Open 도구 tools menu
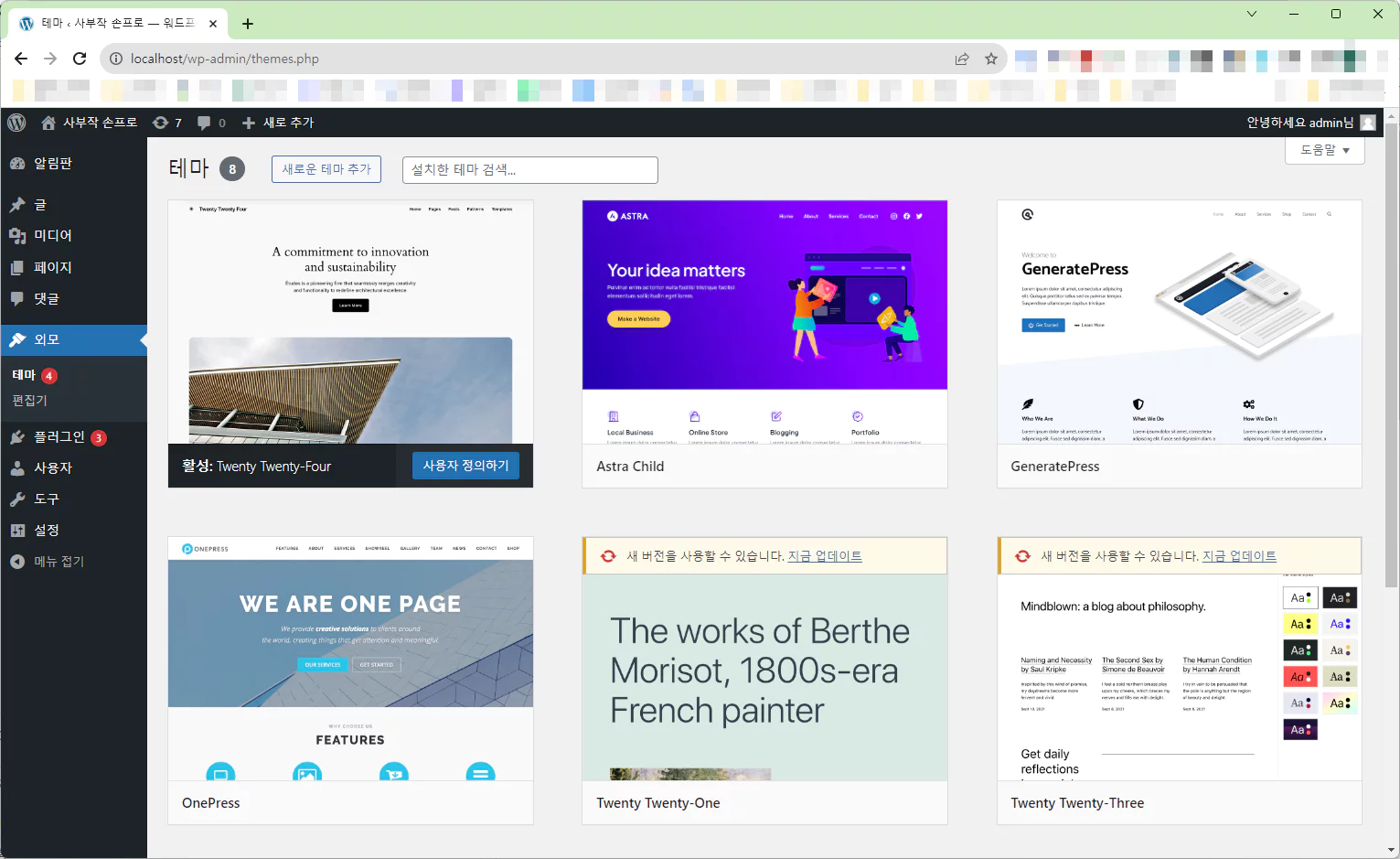Image resolution: width=1400 pixels, height=859 pixels. coord(73,499)
